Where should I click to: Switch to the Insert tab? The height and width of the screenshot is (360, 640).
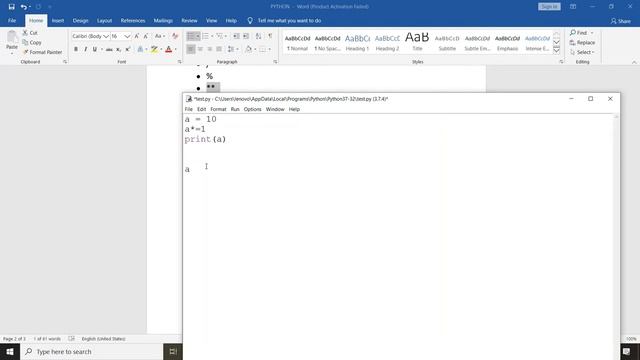coord(58,20)
